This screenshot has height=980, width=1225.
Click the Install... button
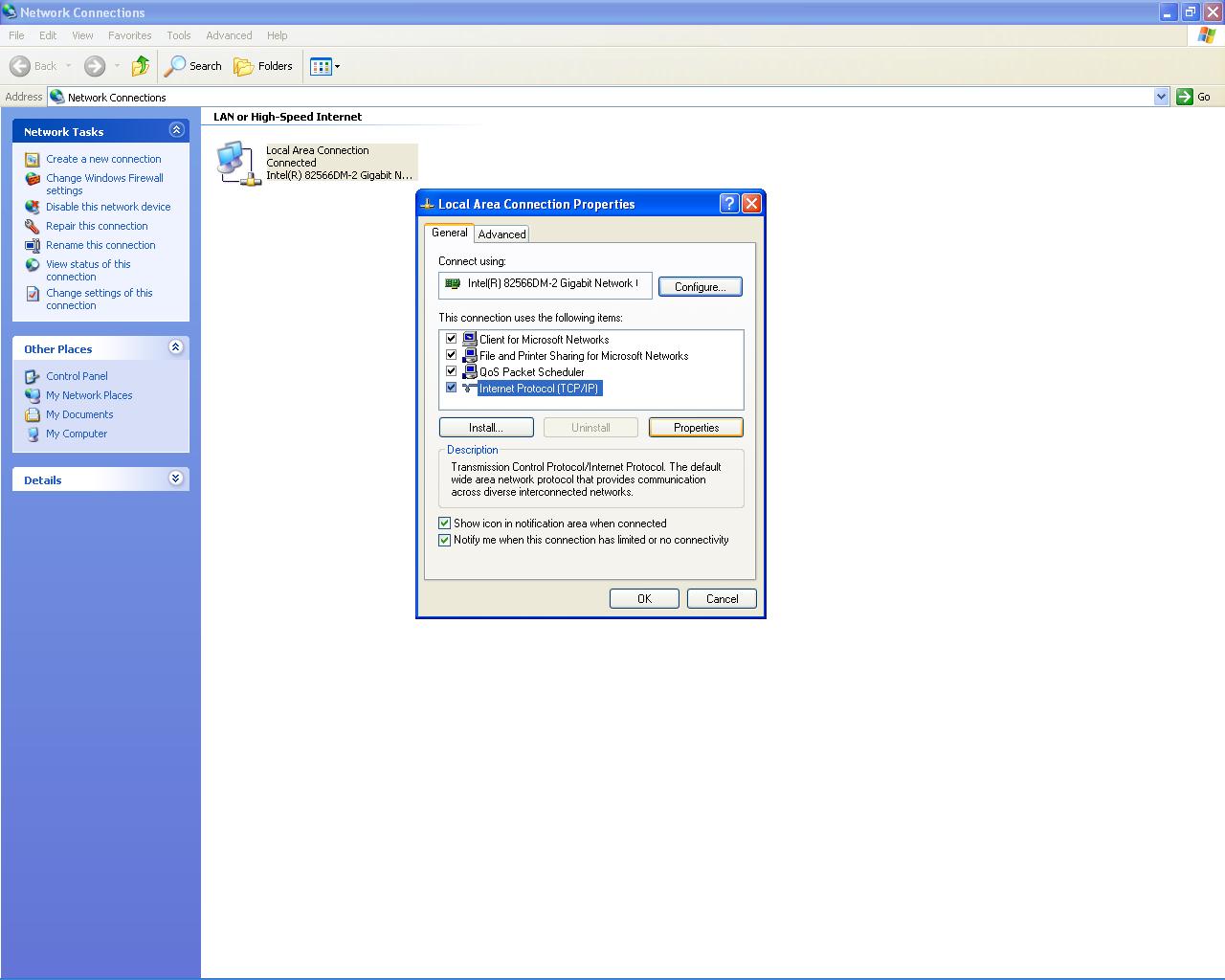(x=486, y=428)
